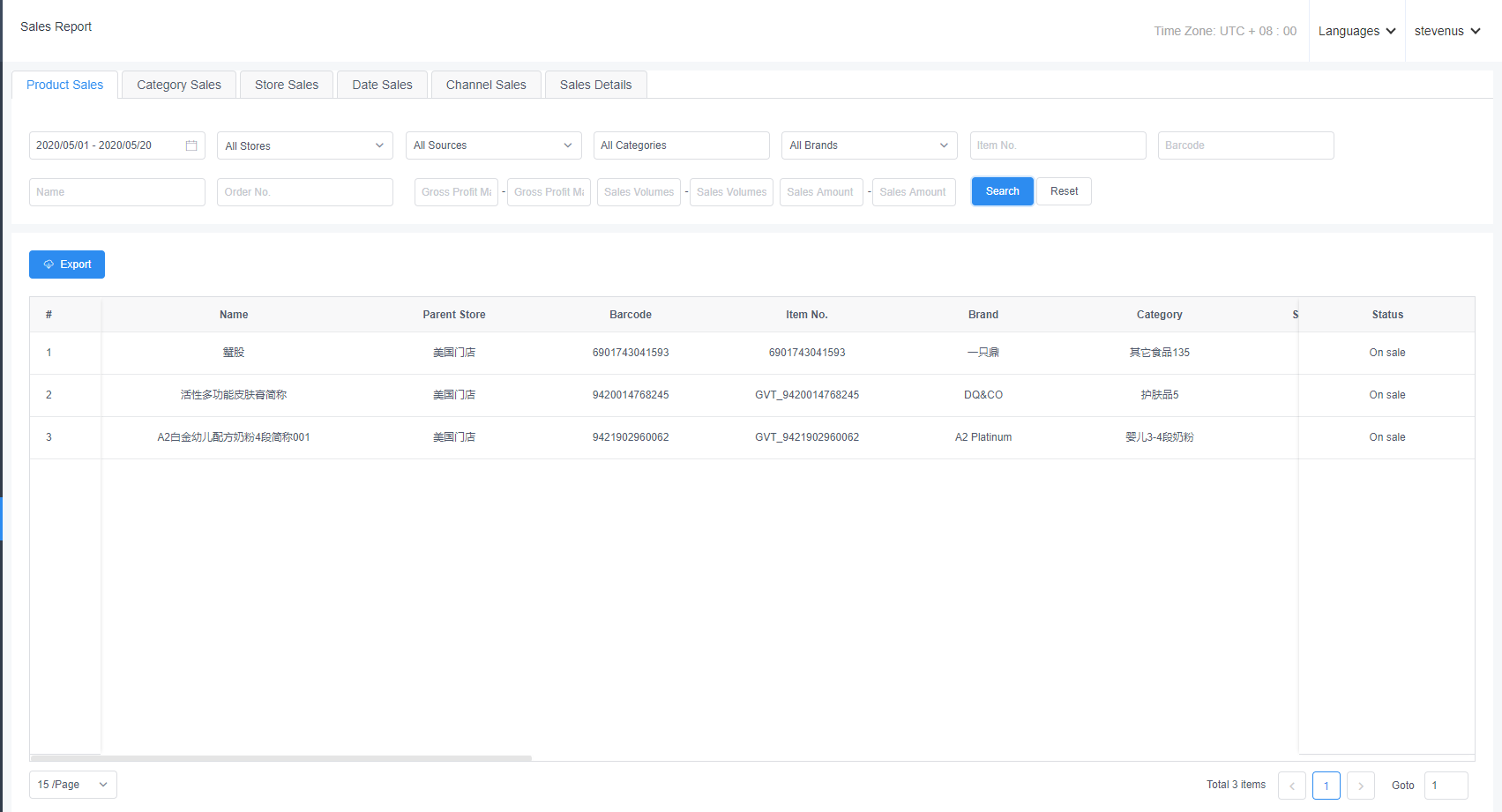Screen dimensions: 1502x812
Task: Click the horizontal table scrollbar
Action: pyautogui.click(x=282, y=757)
